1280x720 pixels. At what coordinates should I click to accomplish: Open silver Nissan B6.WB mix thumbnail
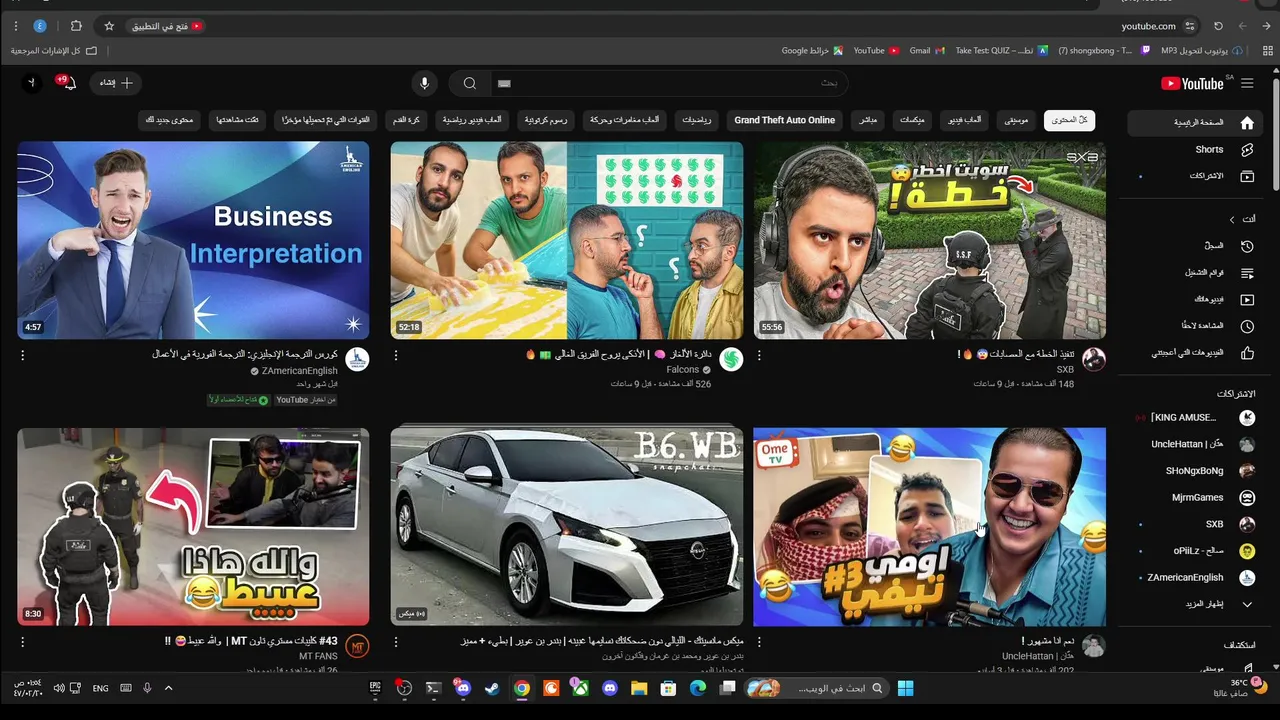[x=566, y=527]
